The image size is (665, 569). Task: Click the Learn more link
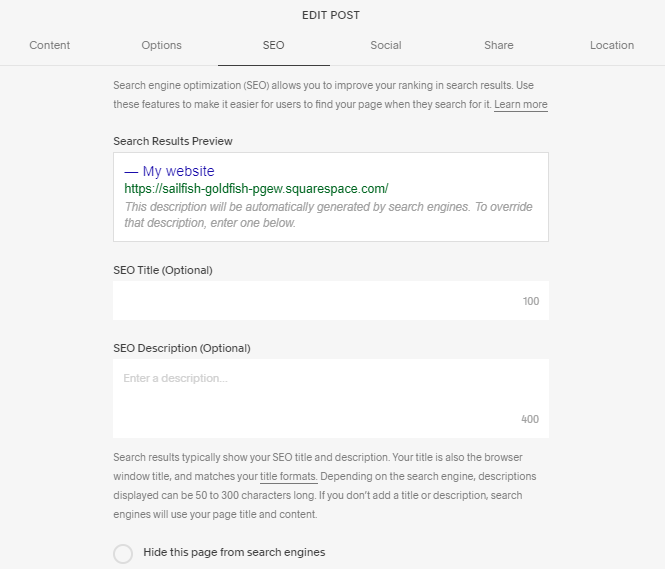pos(520,105)
